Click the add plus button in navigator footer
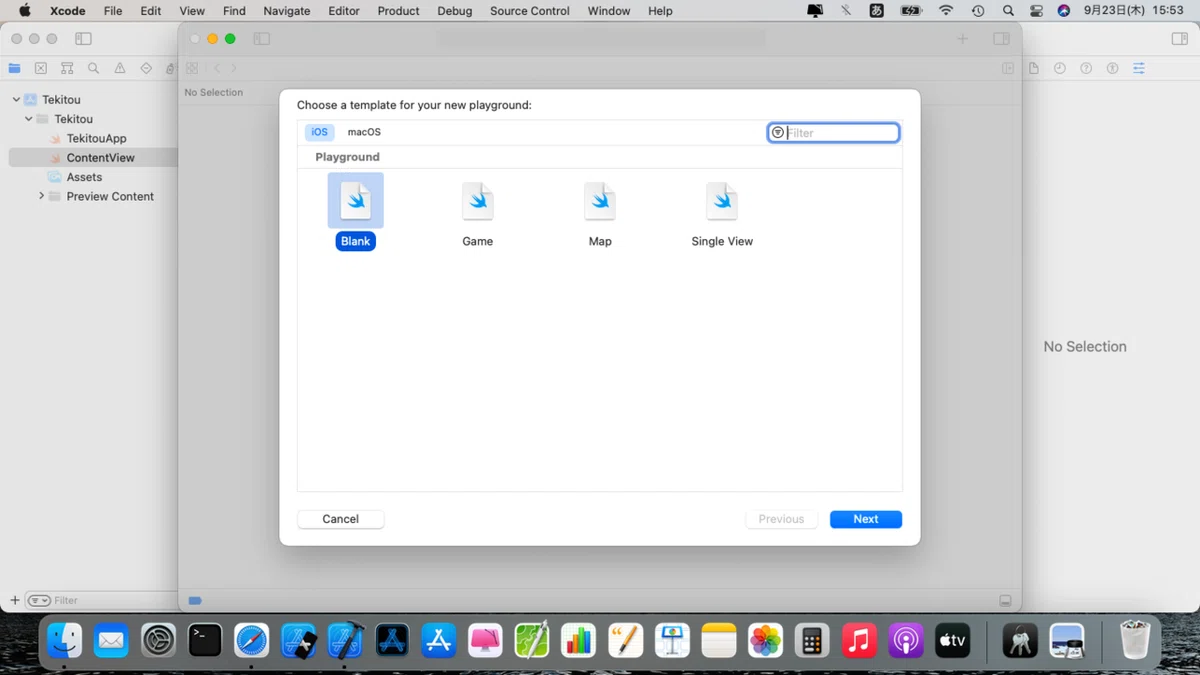This screenshot has width=1200, height=675. point(14,600)
